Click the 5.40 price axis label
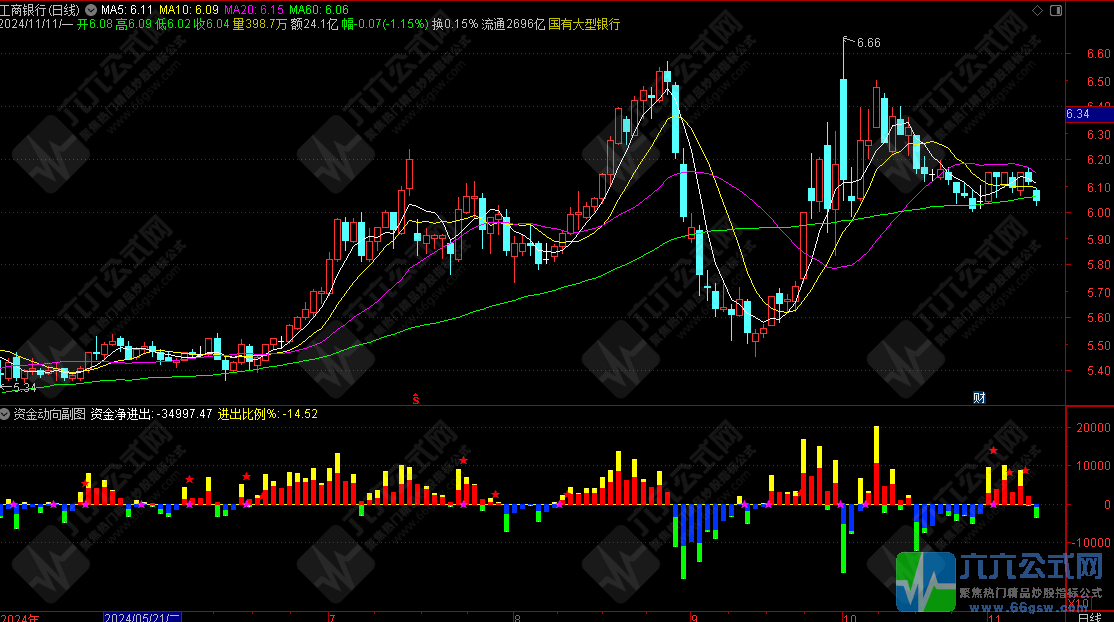The image size is (1114, 622). 1098,370
